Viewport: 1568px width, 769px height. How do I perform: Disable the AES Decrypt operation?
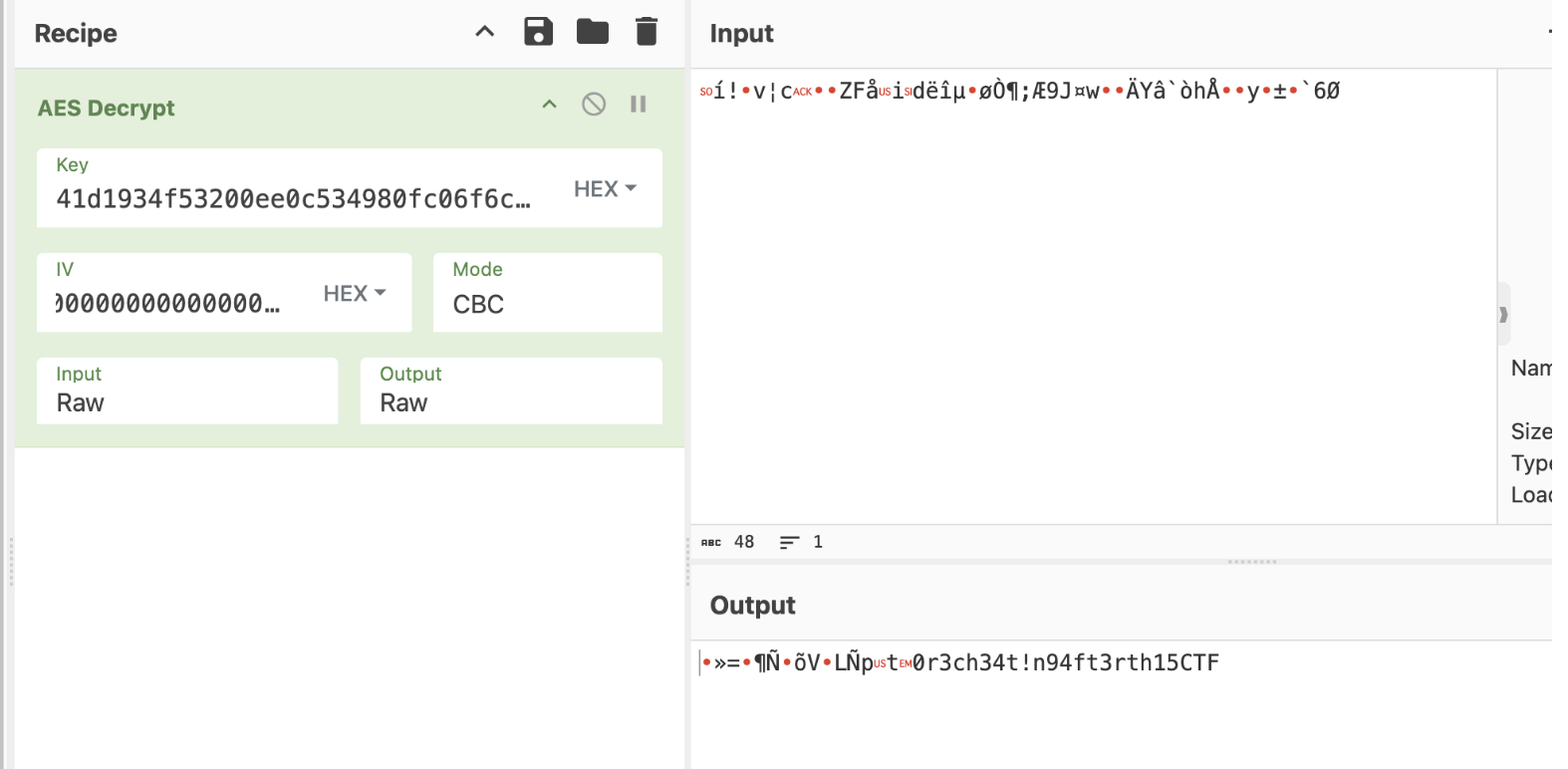pos(594,105)
